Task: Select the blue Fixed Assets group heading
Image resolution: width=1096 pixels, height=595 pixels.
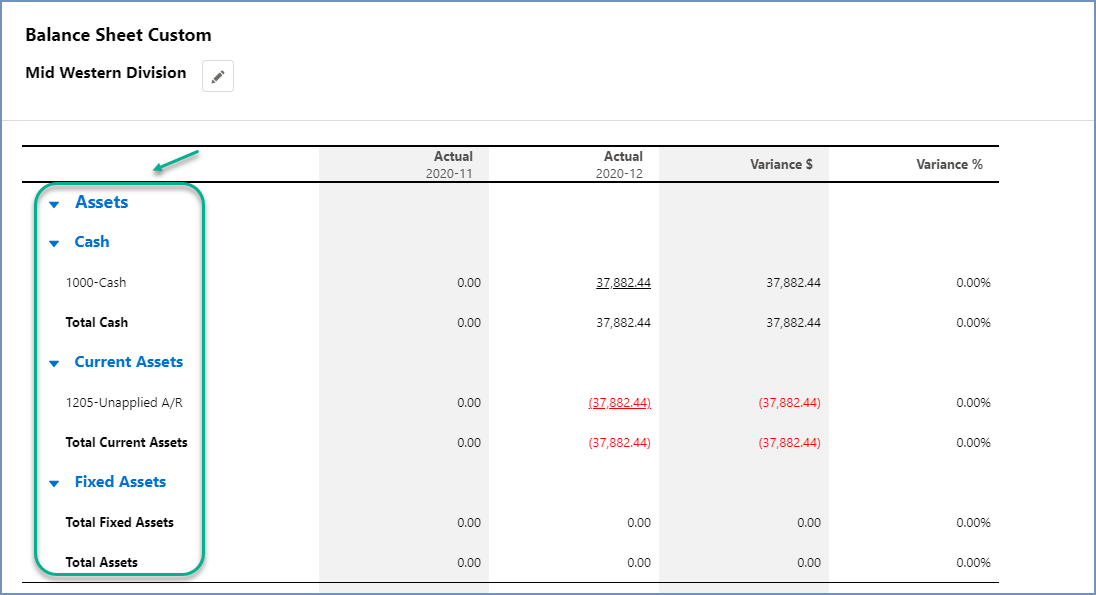Action: pos(120,482)
